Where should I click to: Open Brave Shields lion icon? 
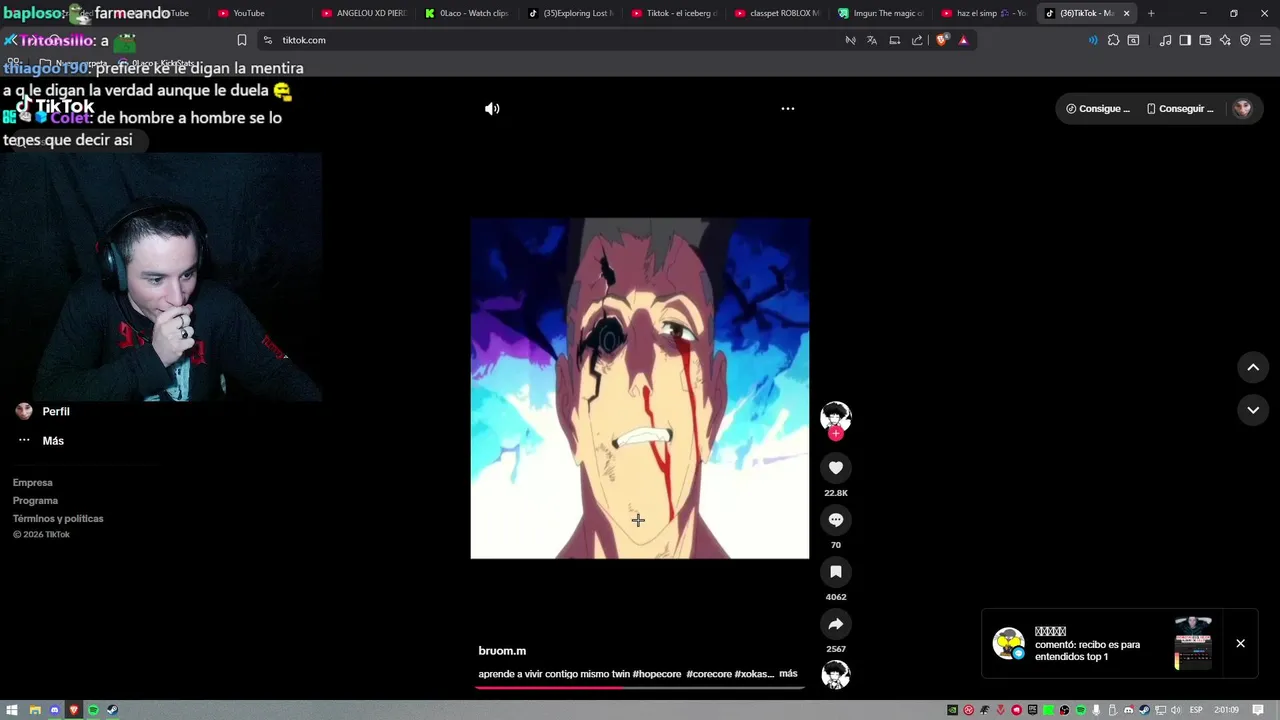click(x=942, y=40)
